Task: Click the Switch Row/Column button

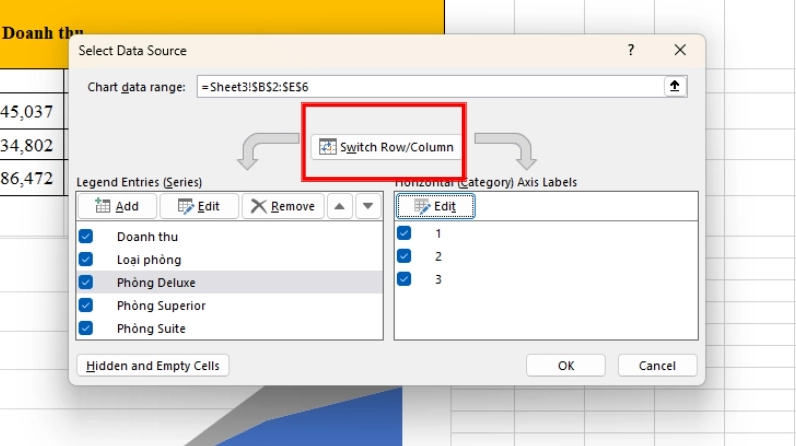Action: (x=386, y=147)
